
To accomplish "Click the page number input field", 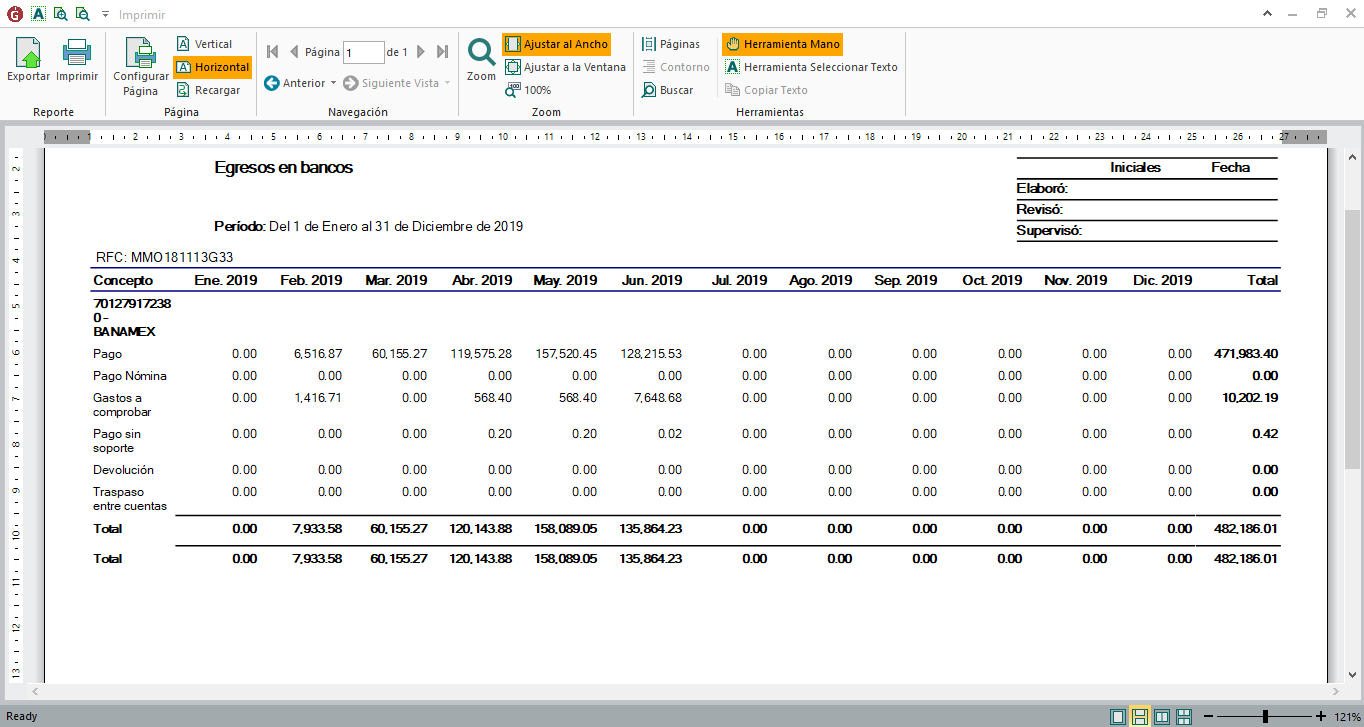I will click(364, 52).
